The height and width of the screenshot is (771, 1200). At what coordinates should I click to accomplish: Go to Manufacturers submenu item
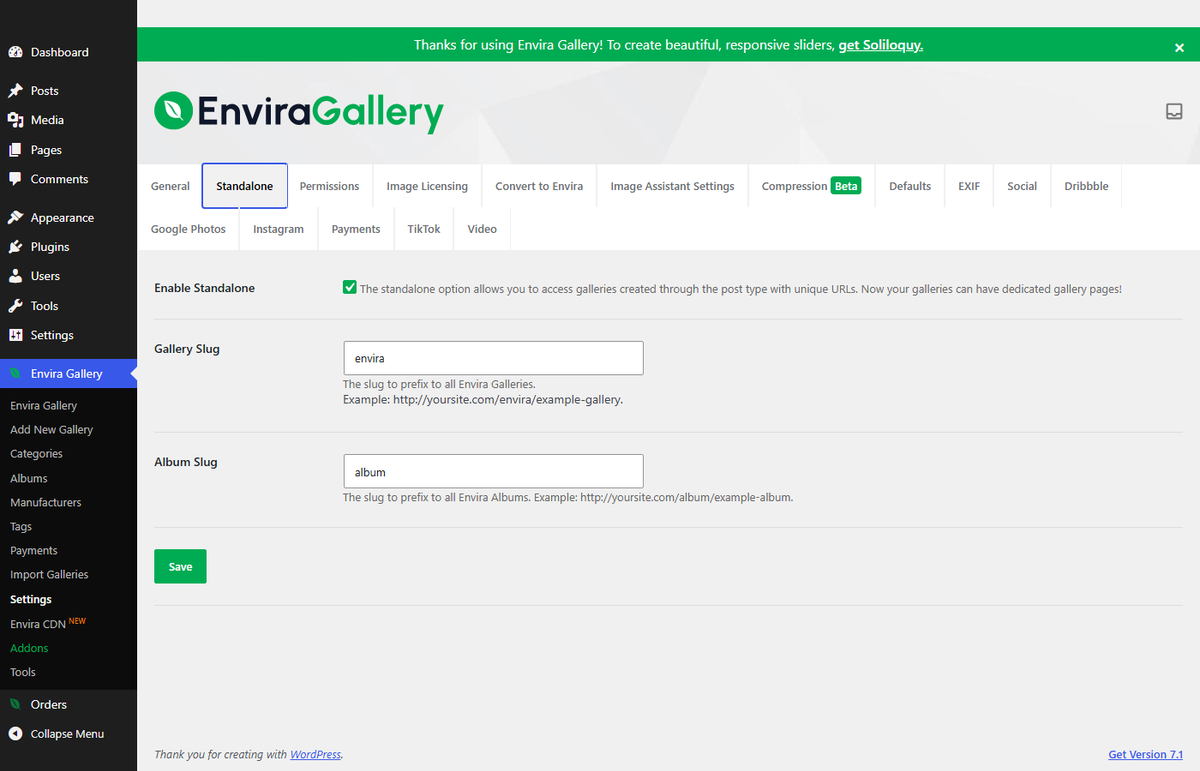[46, 502]
